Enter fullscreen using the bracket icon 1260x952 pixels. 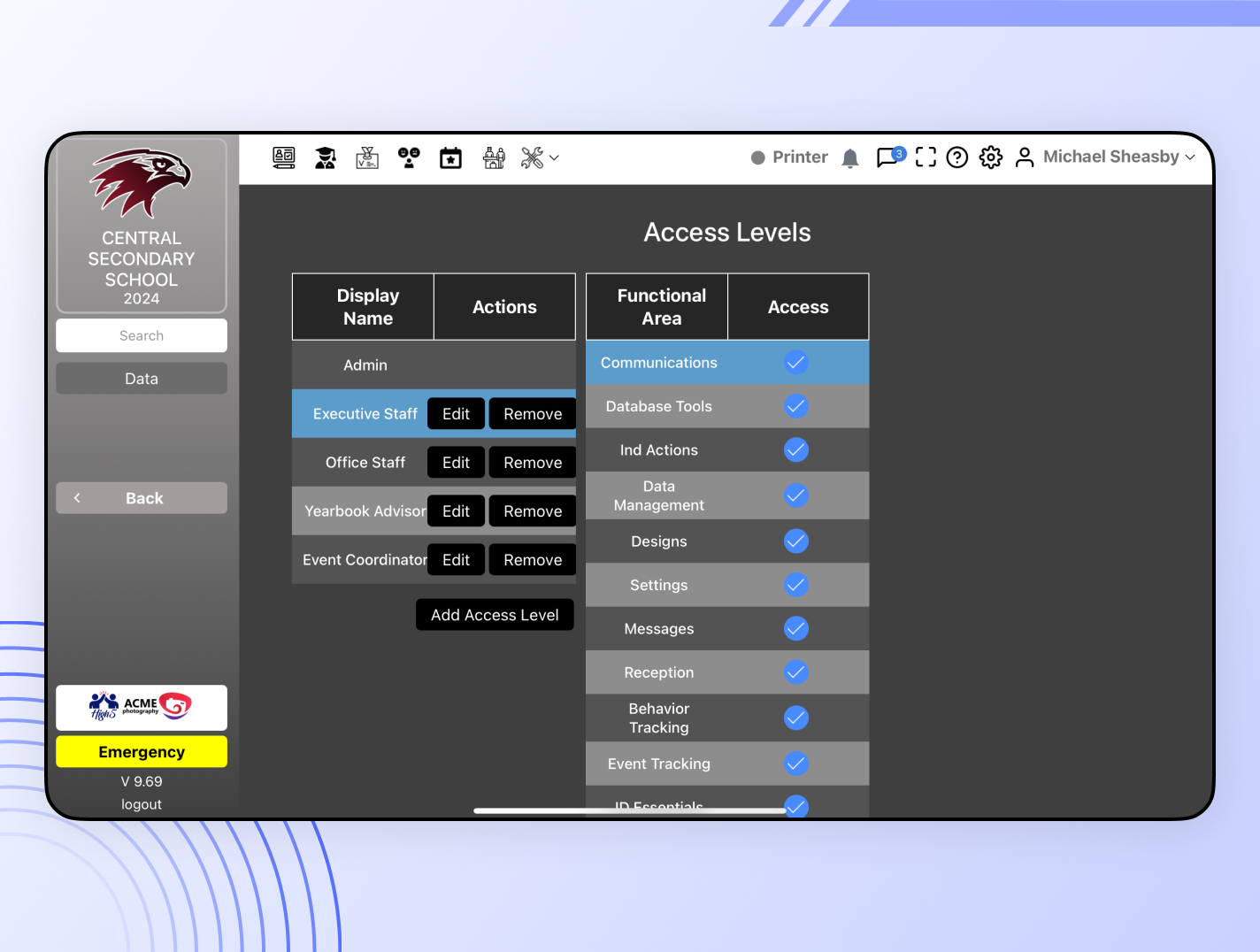[x=926, y=157]
